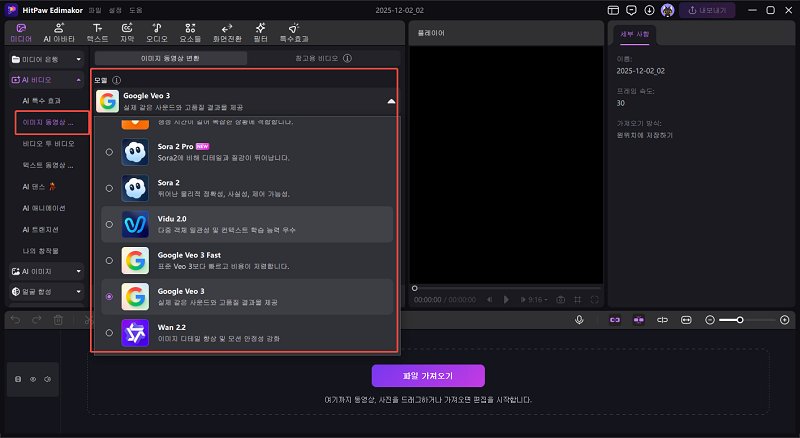
Task: Select the Vidu 2.0 model radio button
Action: (109, 224)
